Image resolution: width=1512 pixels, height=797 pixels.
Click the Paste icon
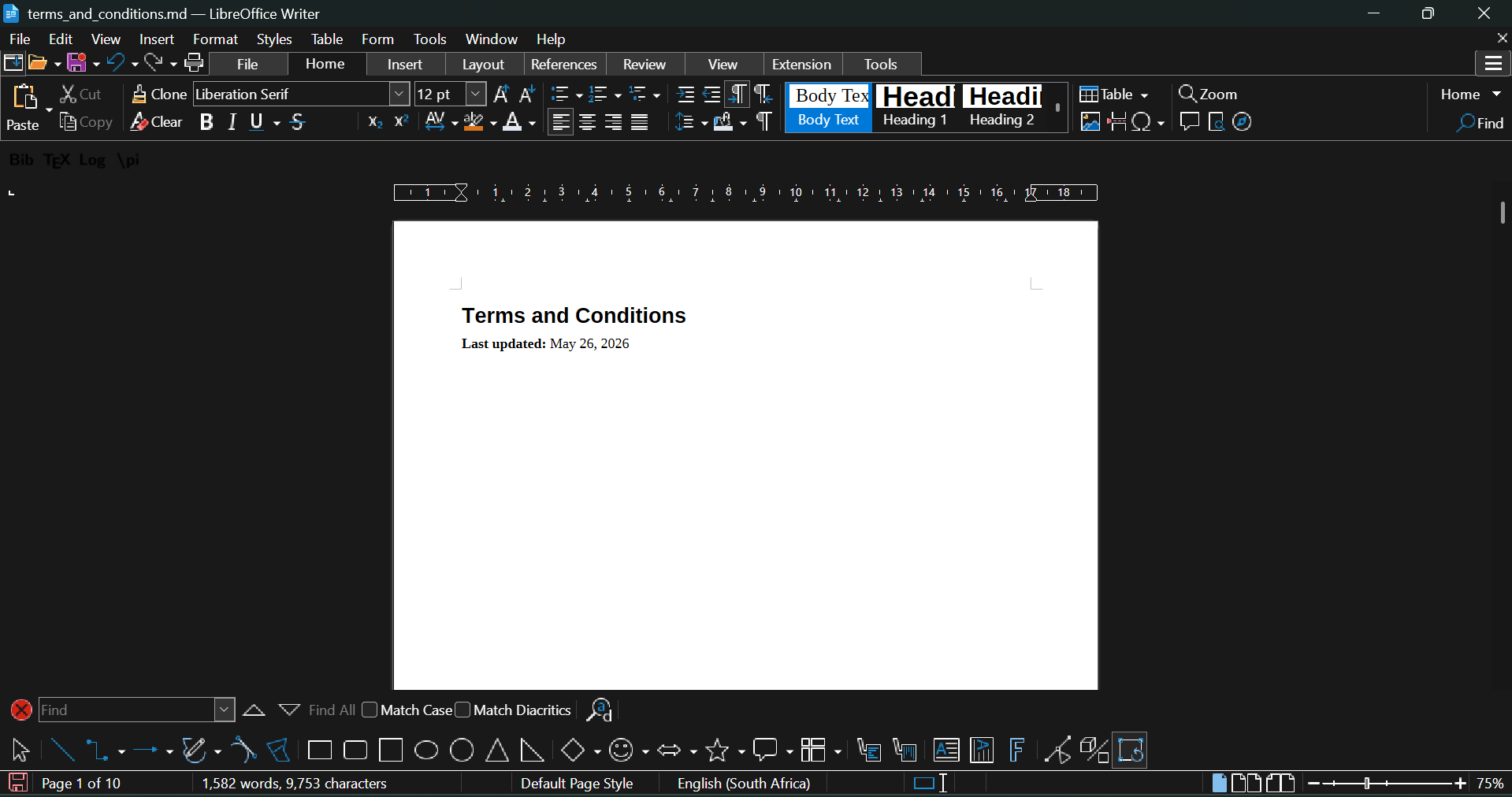(24, 97)
